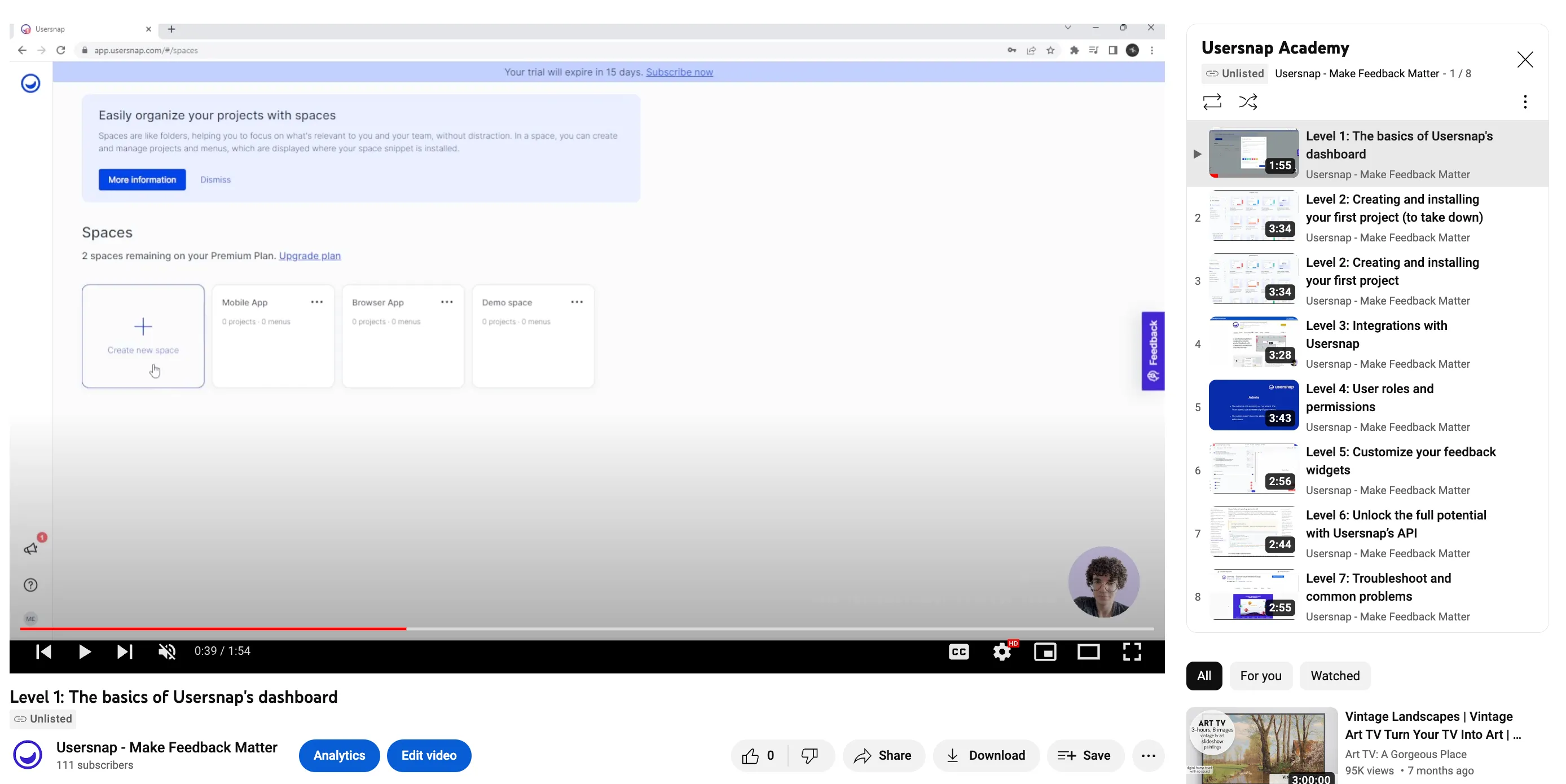Open the playlist panel's three-dot menu
The image size is (1566, 784).
tap(1525, 102)
